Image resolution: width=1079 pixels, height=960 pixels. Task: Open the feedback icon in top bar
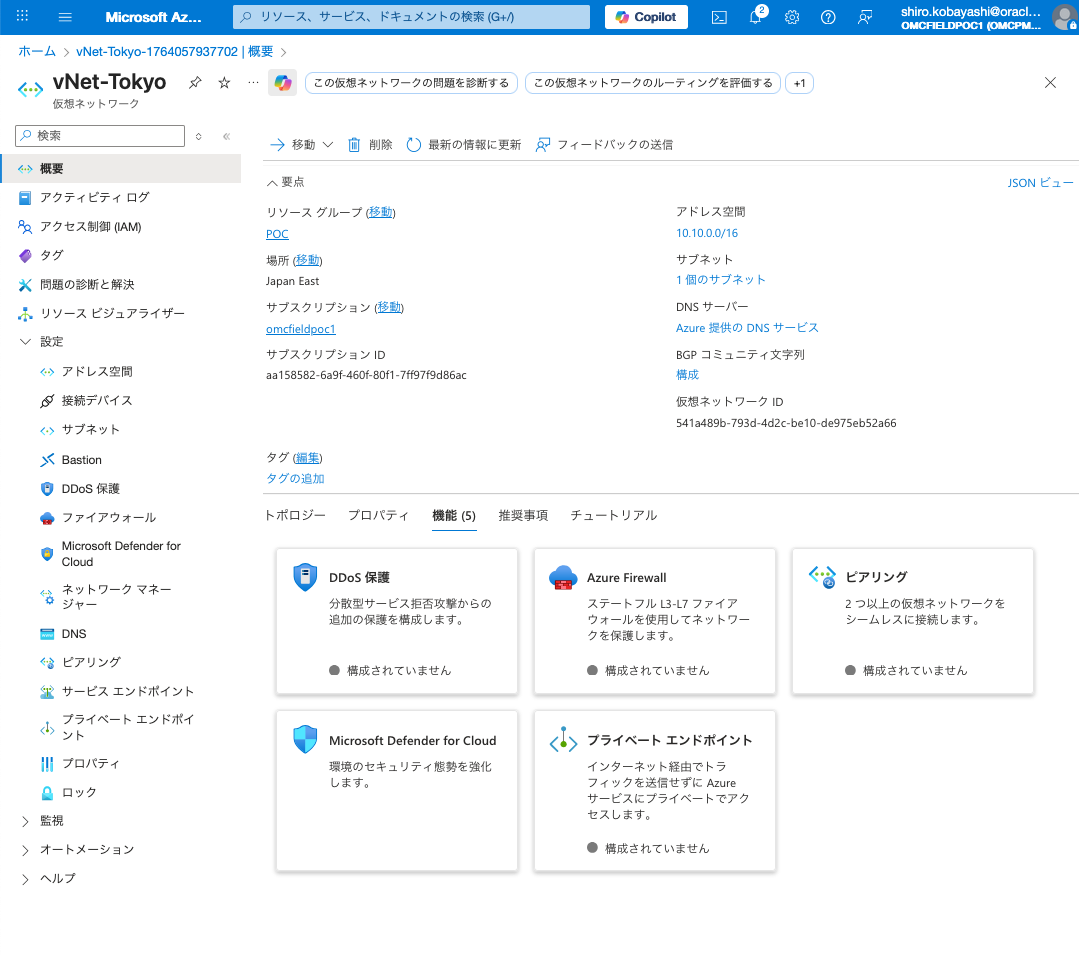click(x=865, y=17)
